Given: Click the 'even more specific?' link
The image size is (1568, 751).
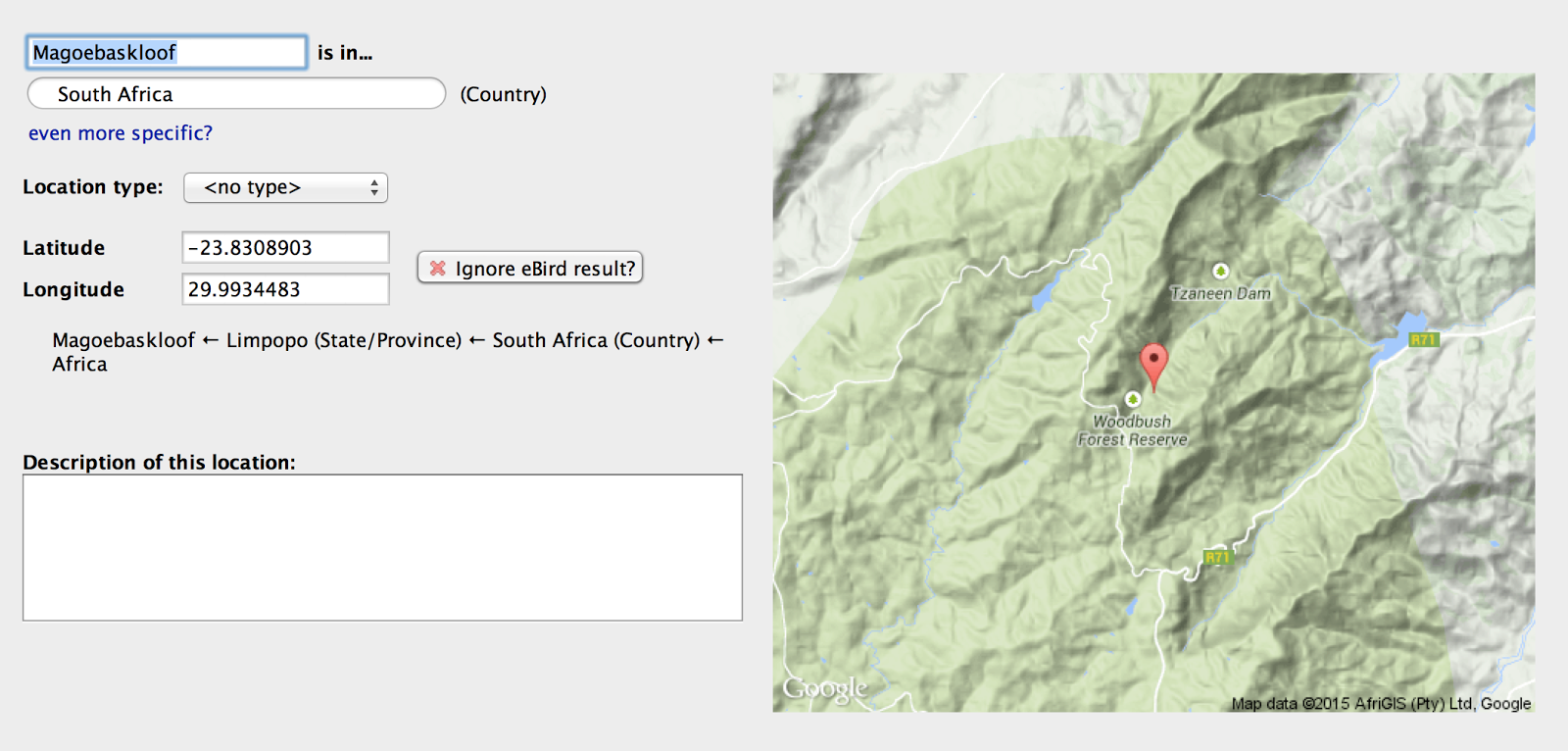Looking at the screenshot, I should point(121,133).
